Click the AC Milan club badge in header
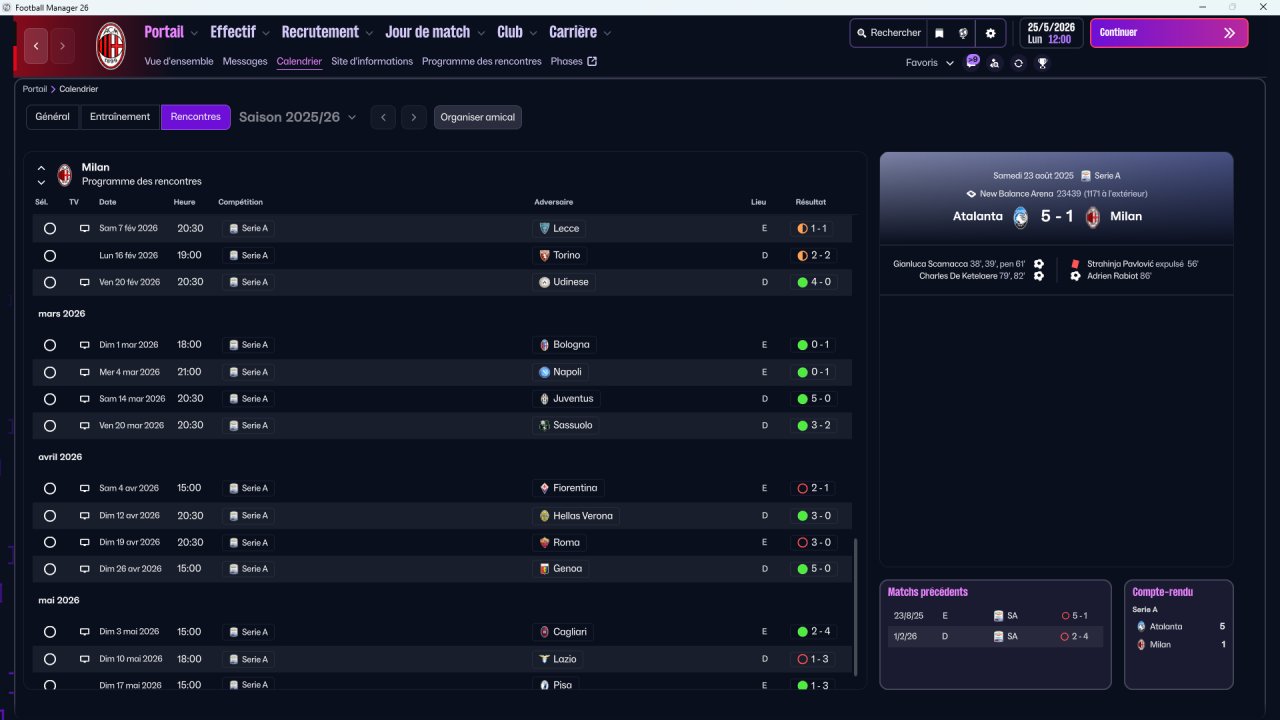1280x720 pixels. point(110,46)
